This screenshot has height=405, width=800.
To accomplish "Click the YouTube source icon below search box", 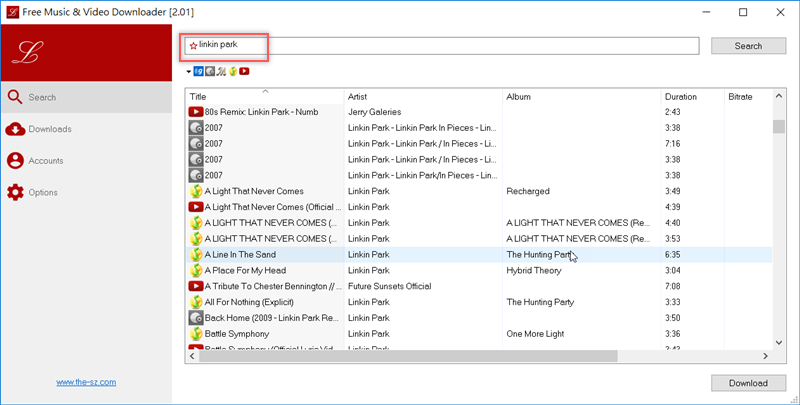I will (x=244, y=72).
